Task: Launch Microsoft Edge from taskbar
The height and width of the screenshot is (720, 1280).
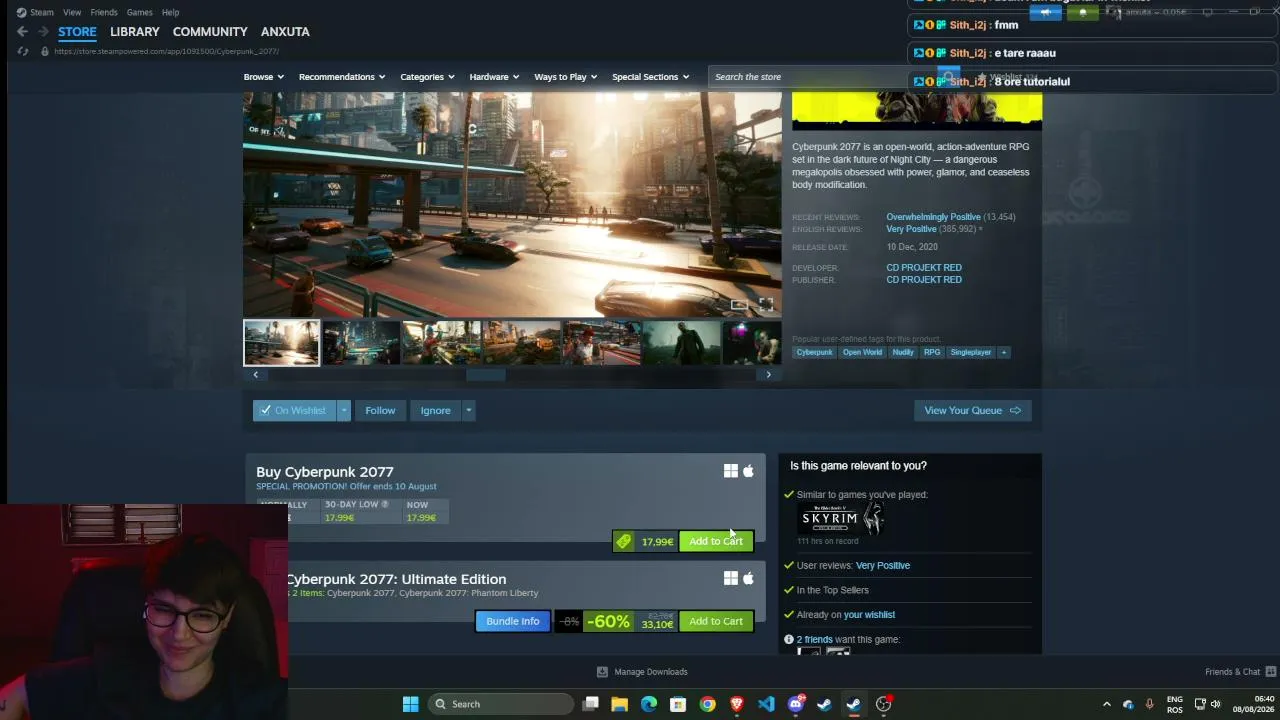Action: pos(649,704)
